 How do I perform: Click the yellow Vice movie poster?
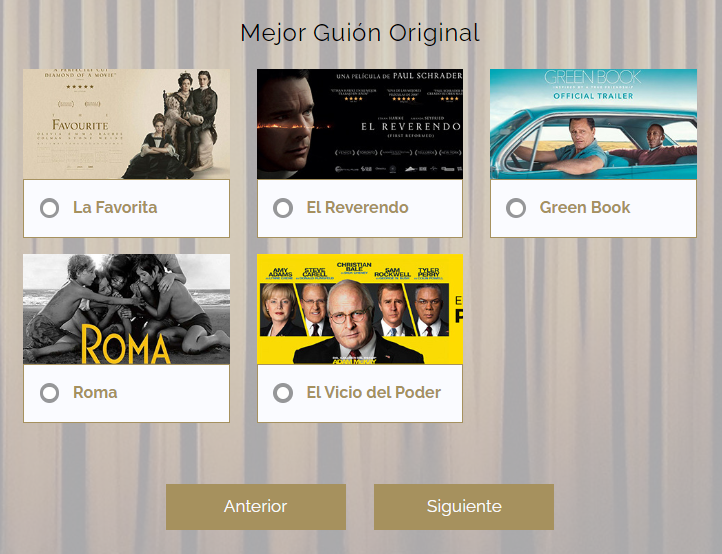click(x=360, y=309)
